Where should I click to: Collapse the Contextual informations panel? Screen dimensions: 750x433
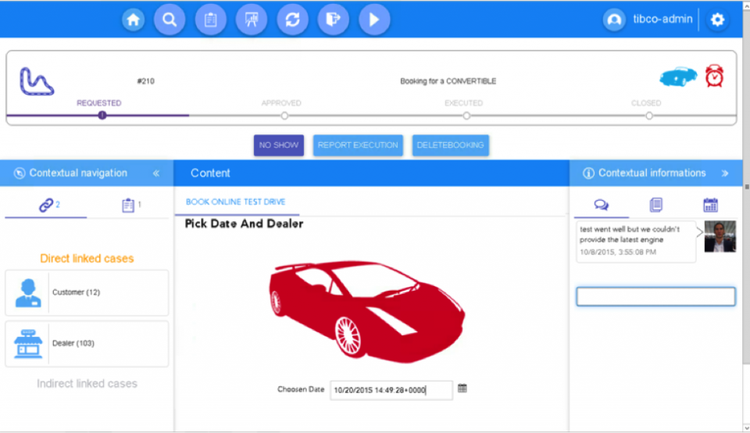click(x=725, y=173)
